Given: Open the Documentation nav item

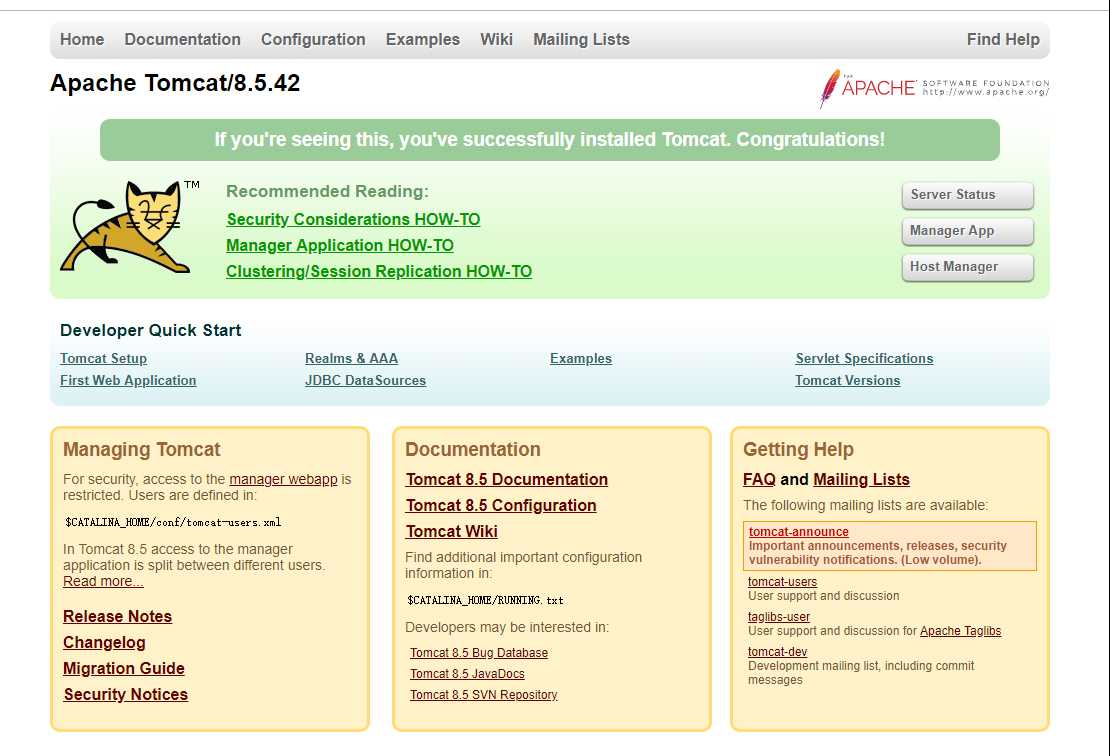Looking at the screenshot, I should coord(183,40).
